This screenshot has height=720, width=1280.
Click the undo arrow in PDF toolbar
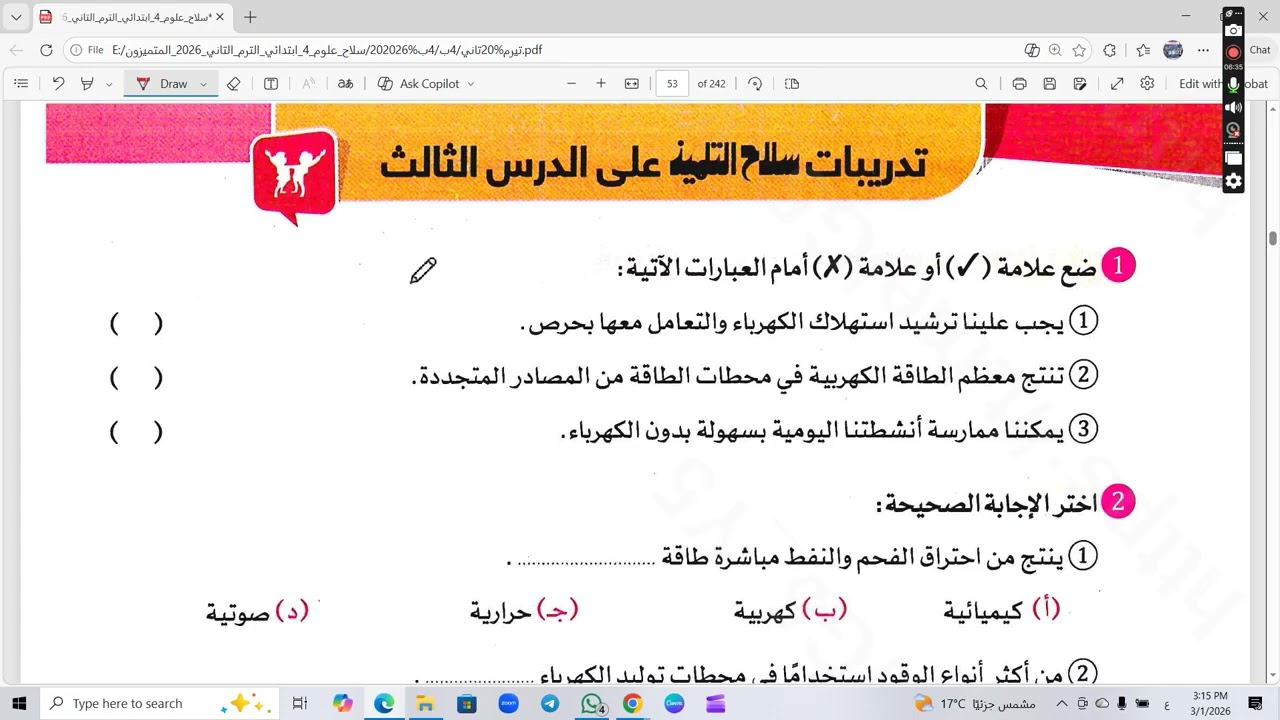pyautogui.click(x=58, y=84)
